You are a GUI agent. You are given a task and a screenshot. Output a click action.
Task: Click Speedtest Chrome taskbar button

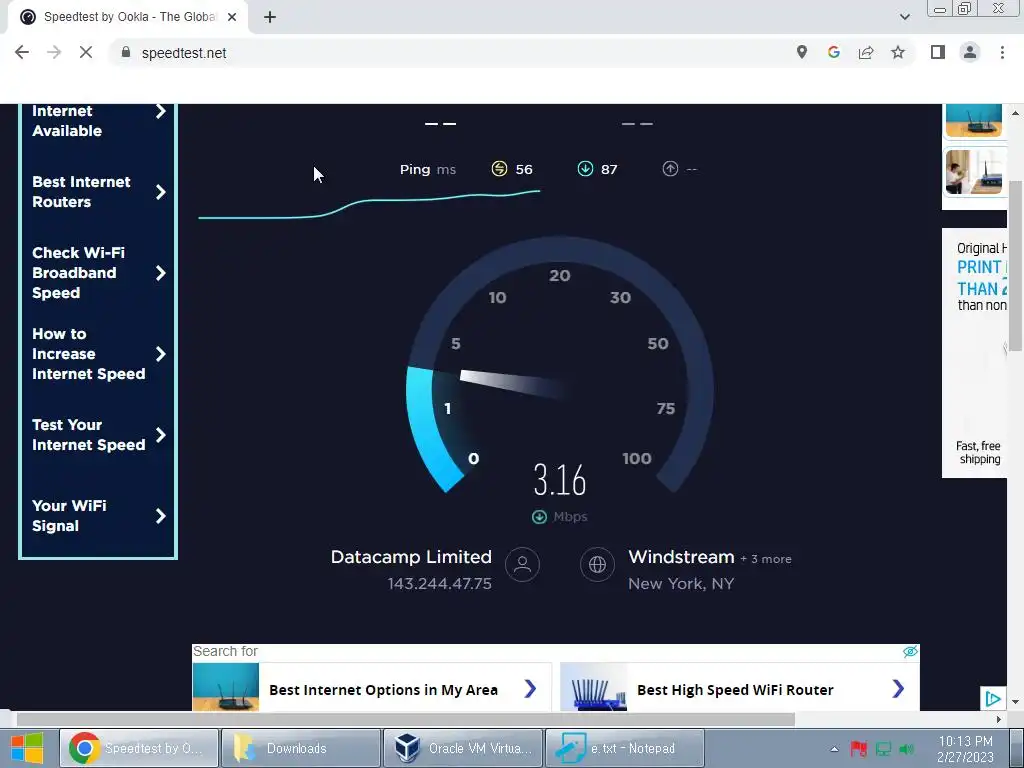coord(138,748)
